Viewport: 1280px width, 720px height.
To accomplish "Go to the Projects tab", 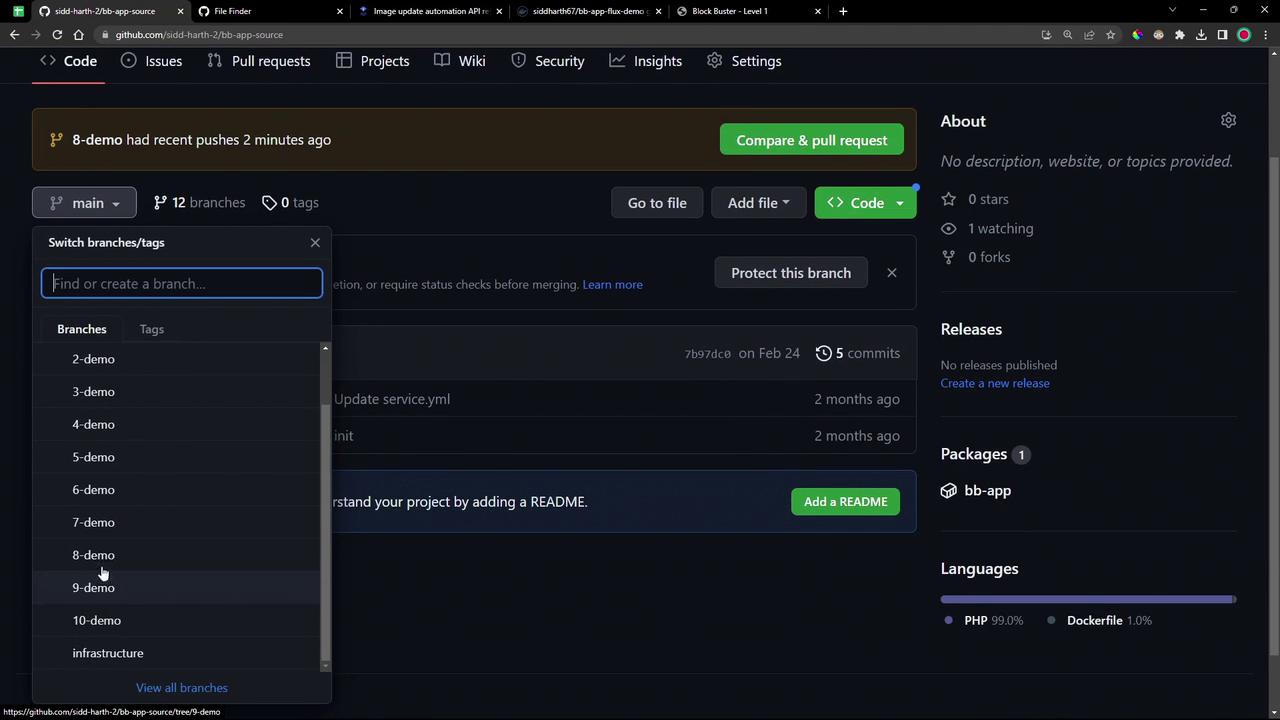I will click(372, 61).
